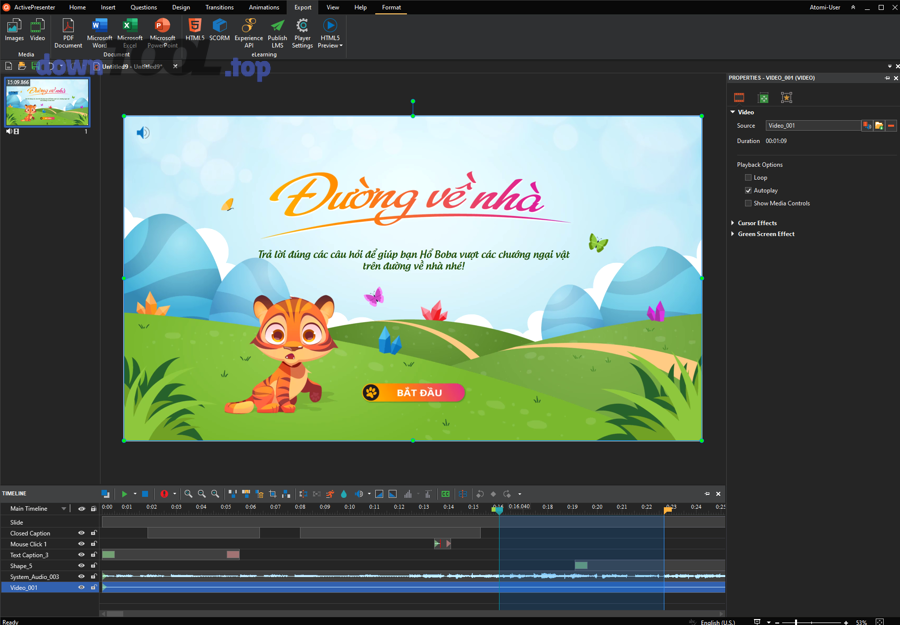Viewport: 900px width, 625px height.
Task: Enable the Loop checkbox
Action: coord(748,178)
